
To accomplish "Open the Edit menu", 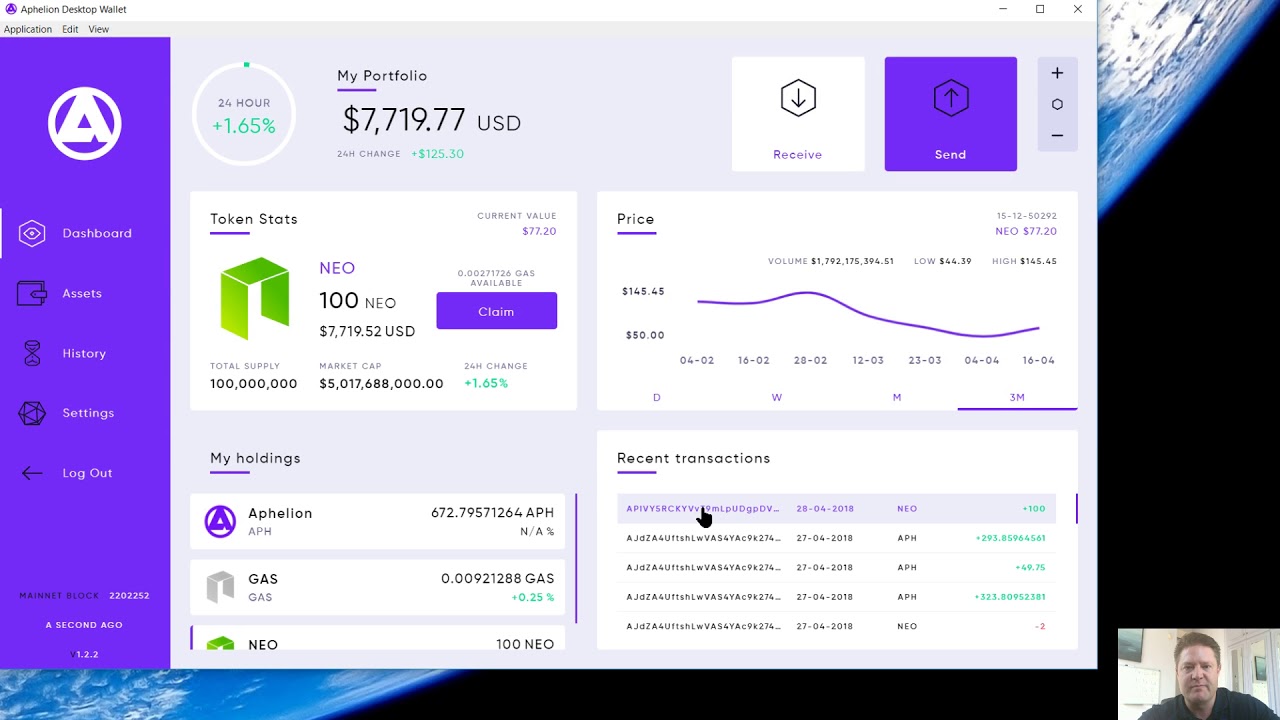I will pos(70,29).
